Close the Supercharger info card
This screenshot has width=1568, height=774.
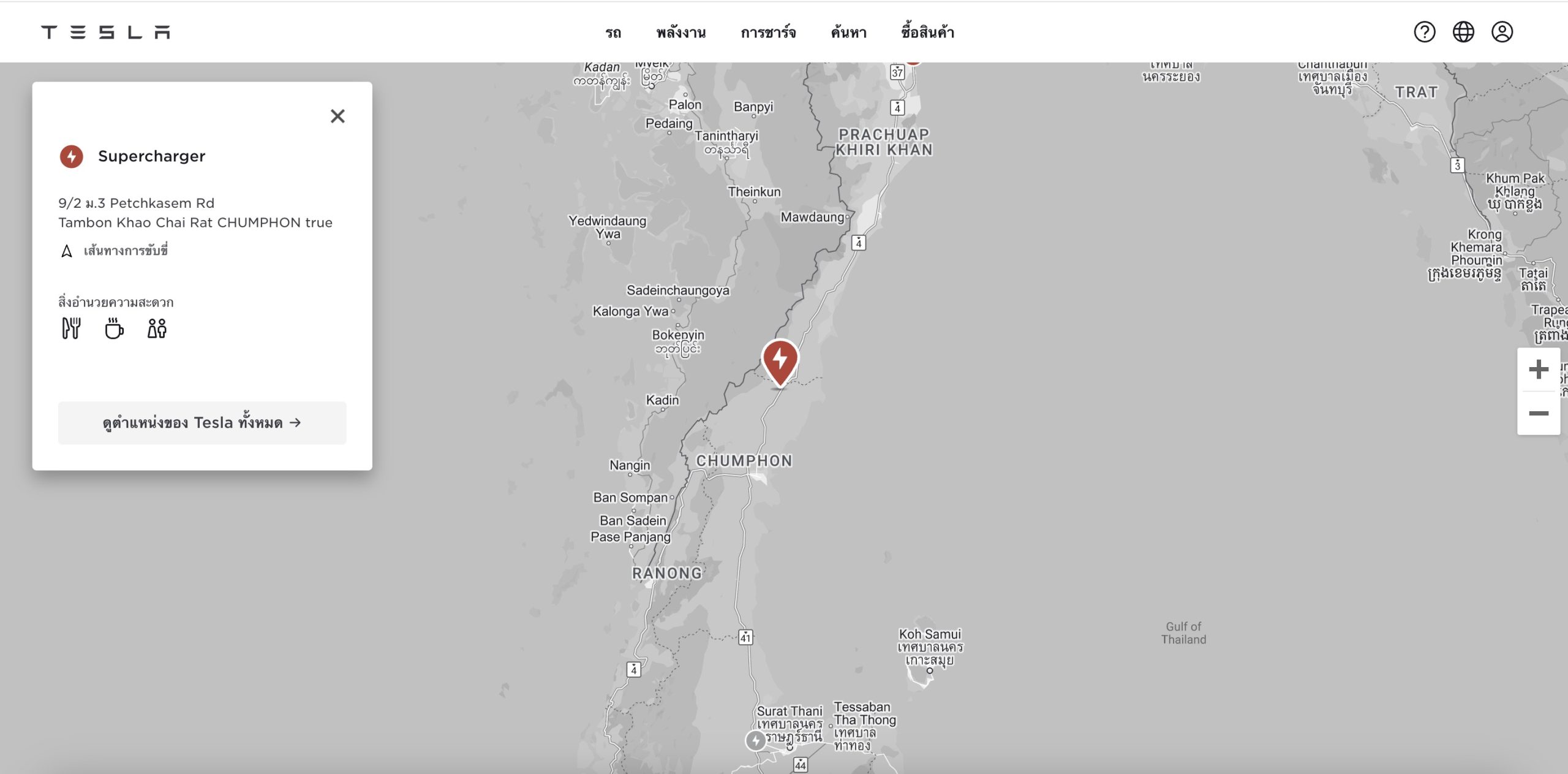point(337,116)
